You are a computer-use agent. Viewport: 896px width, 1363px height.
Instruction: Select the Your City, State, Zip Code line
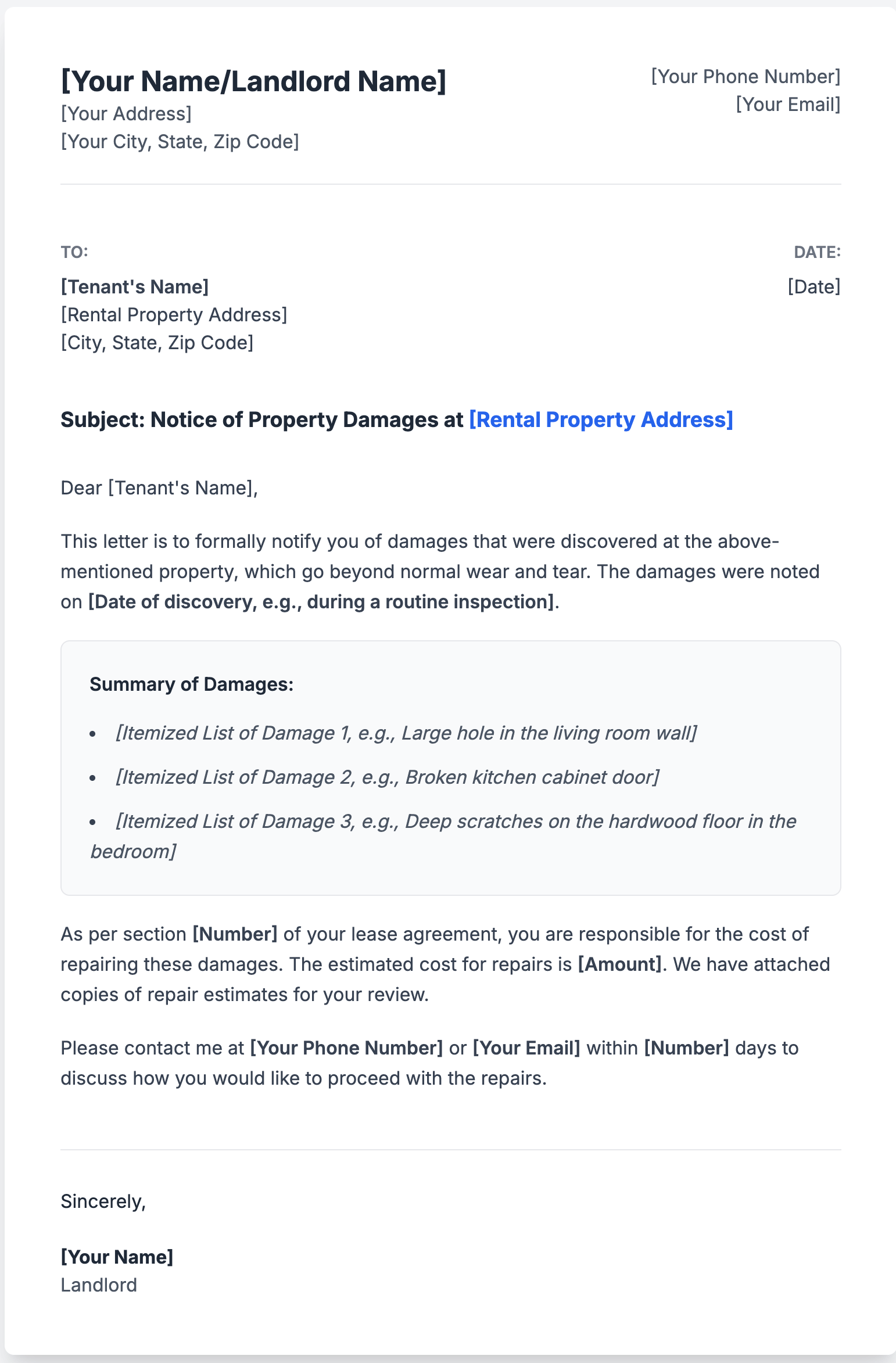(x=180, y=142)
